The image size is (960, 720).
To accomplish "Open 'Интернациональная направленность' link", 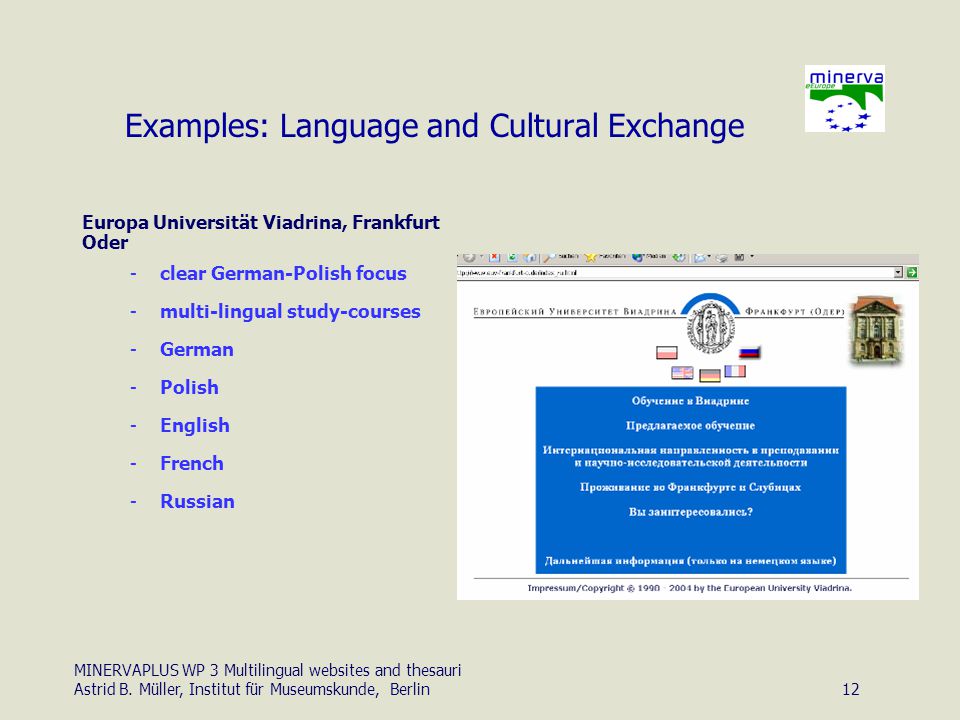I will click(x=691, y=456).
